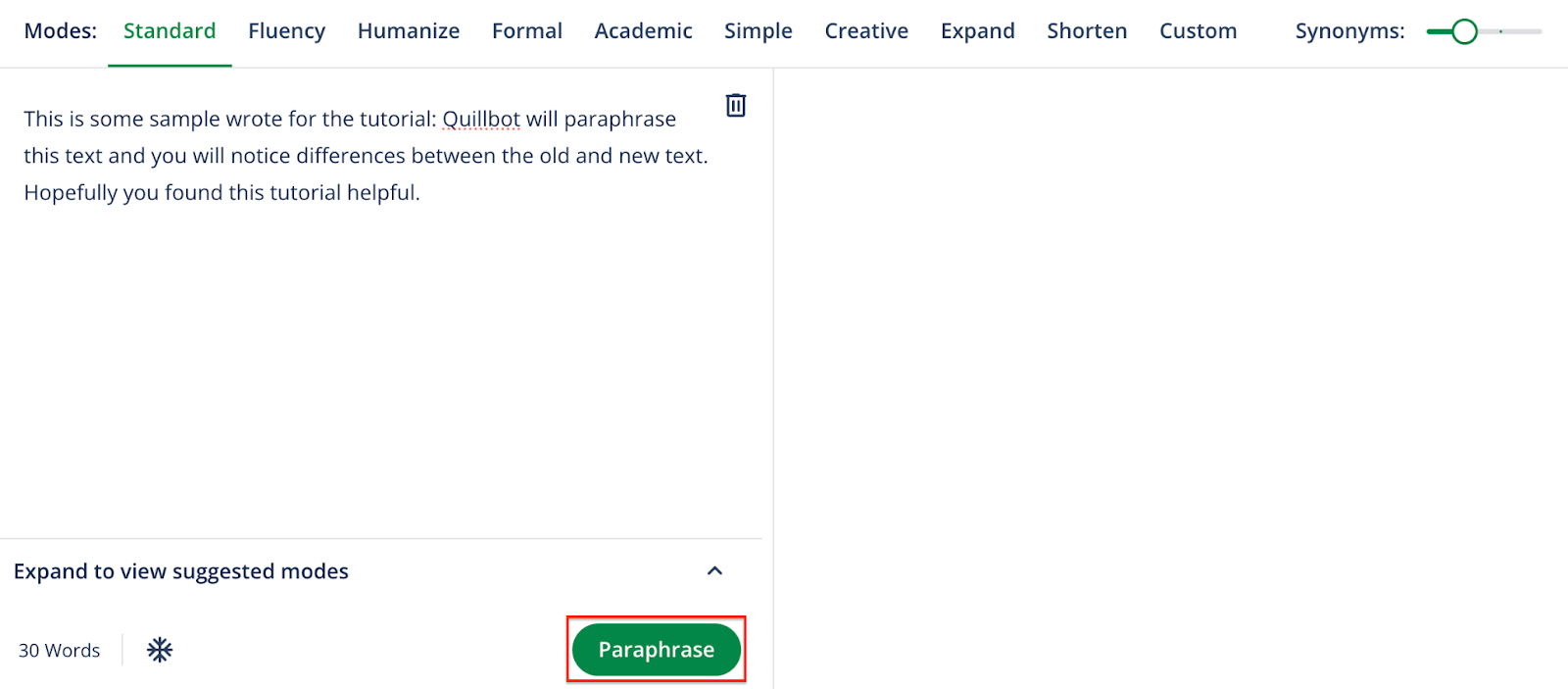Select Formal mode tab

527,31
